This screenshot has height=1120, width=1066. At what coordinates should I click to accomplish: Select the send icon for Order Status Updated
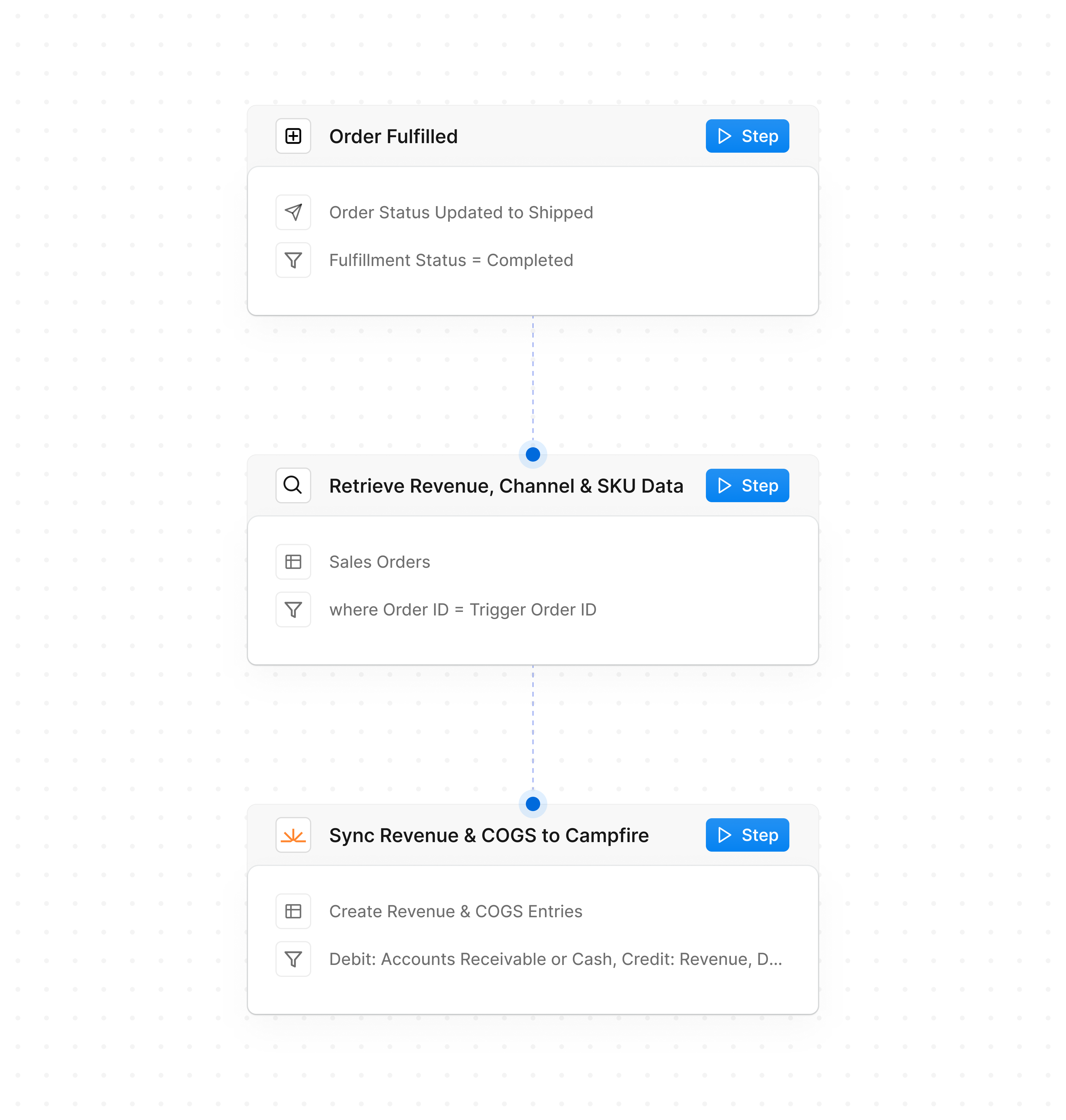(293, 212)
